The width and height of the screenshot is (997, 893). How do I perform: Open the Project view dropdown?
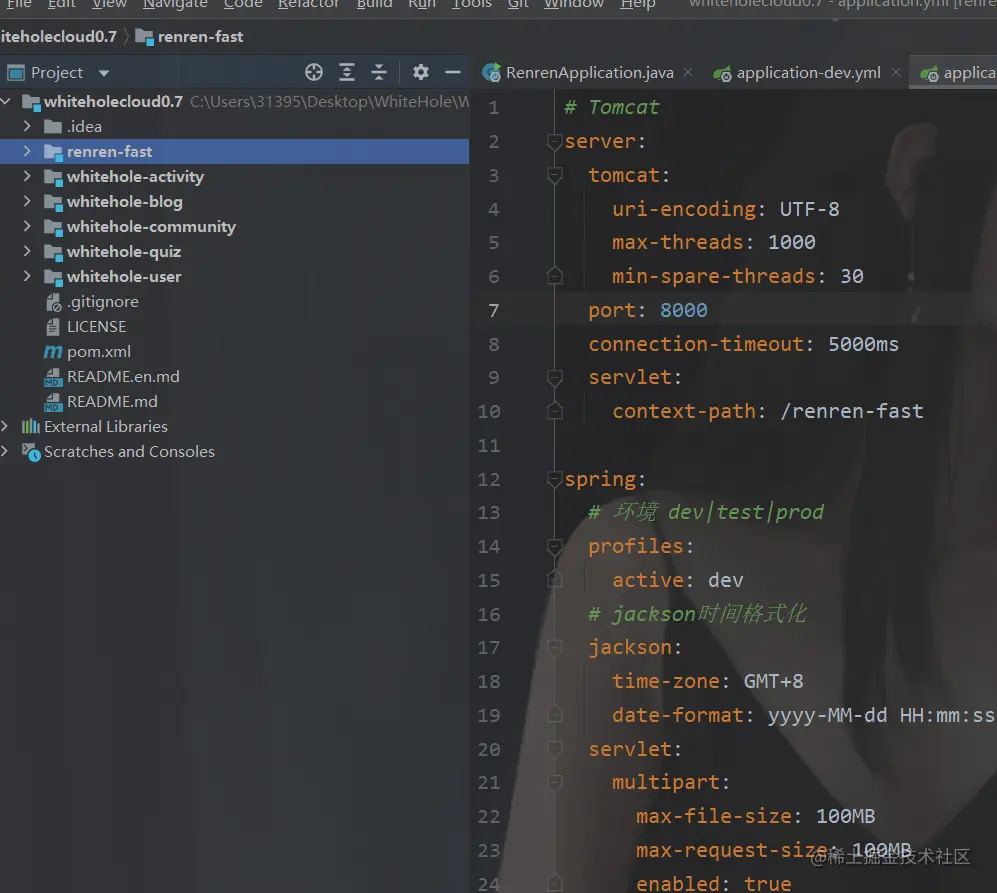(104, 73)
